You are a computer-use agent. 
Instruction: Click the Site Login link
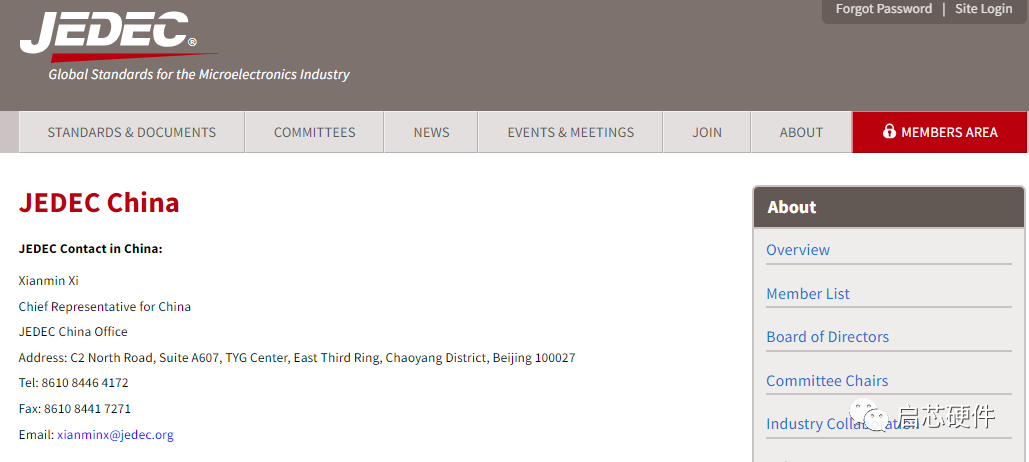tap(983, 9)
